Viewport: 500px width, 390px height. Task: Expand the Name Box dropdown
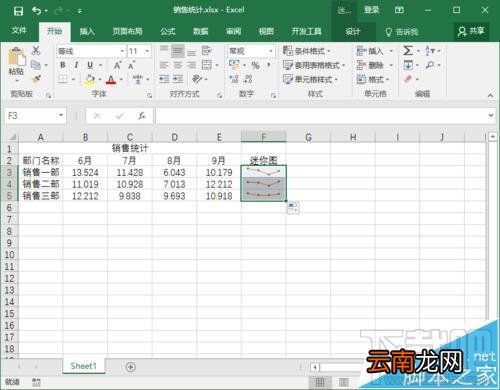(x=61, y=115)
